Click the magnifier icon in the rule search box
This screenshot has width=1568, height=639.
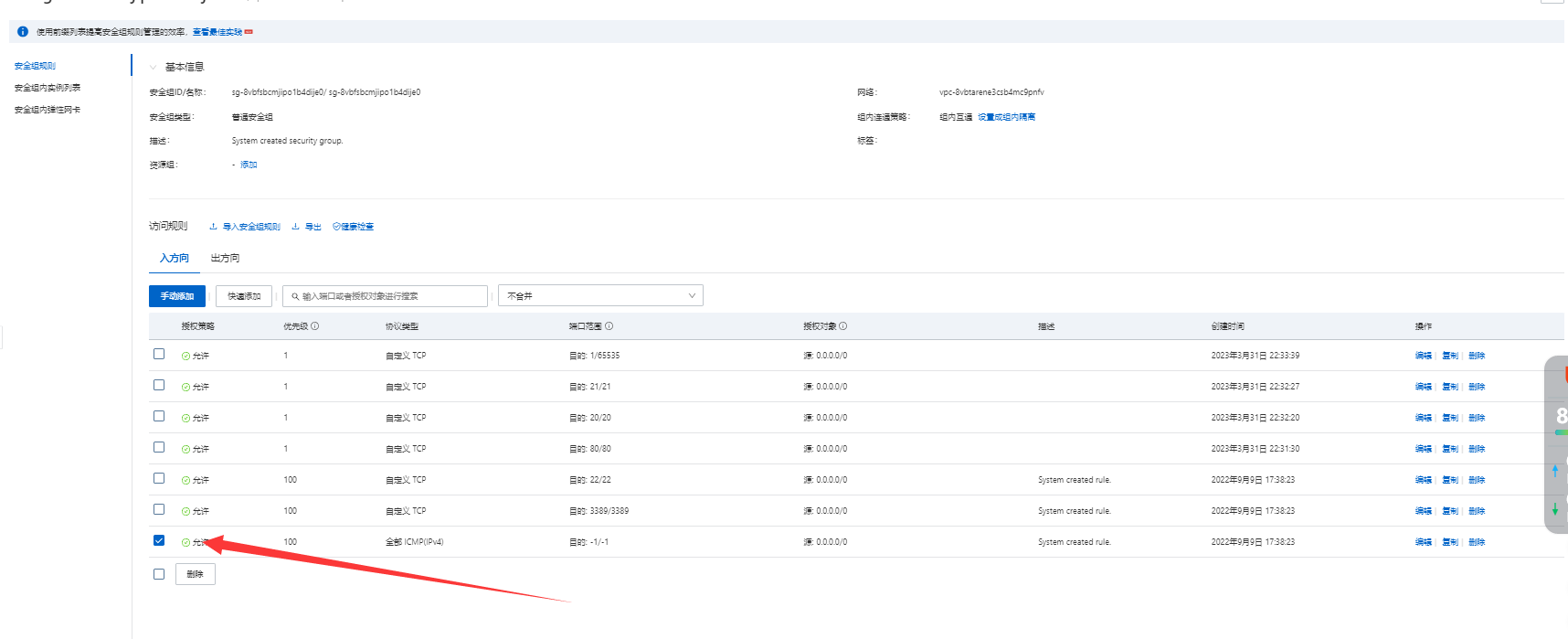(295, 296)
